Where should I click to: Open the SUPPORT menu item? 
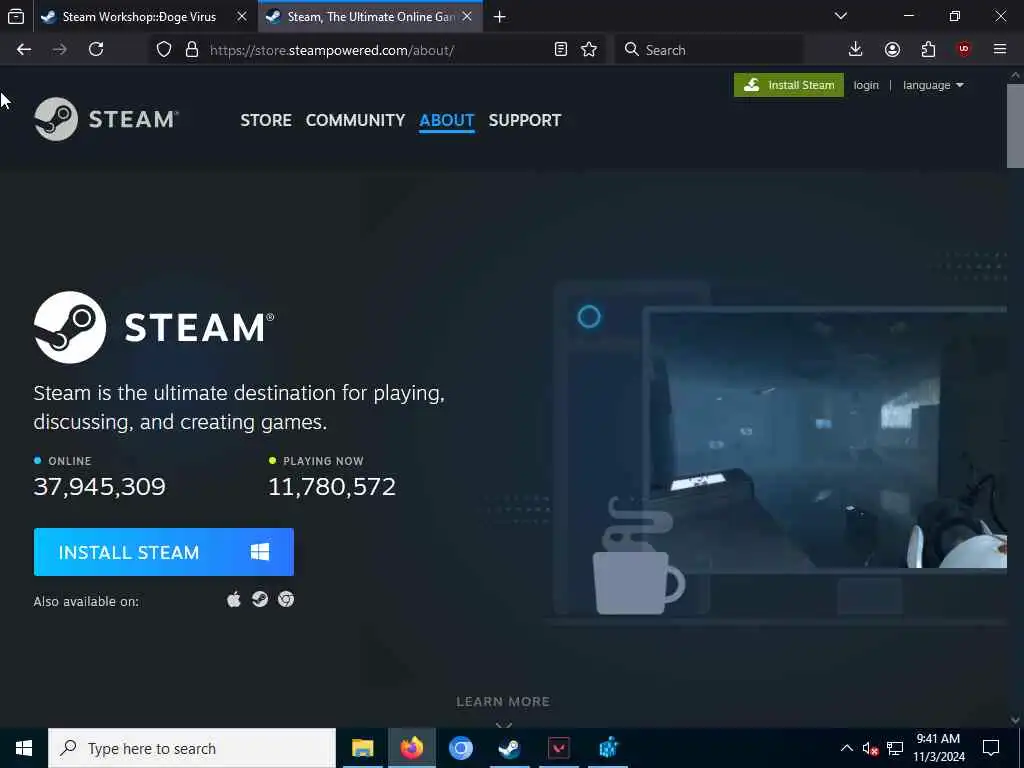(525, 120)
